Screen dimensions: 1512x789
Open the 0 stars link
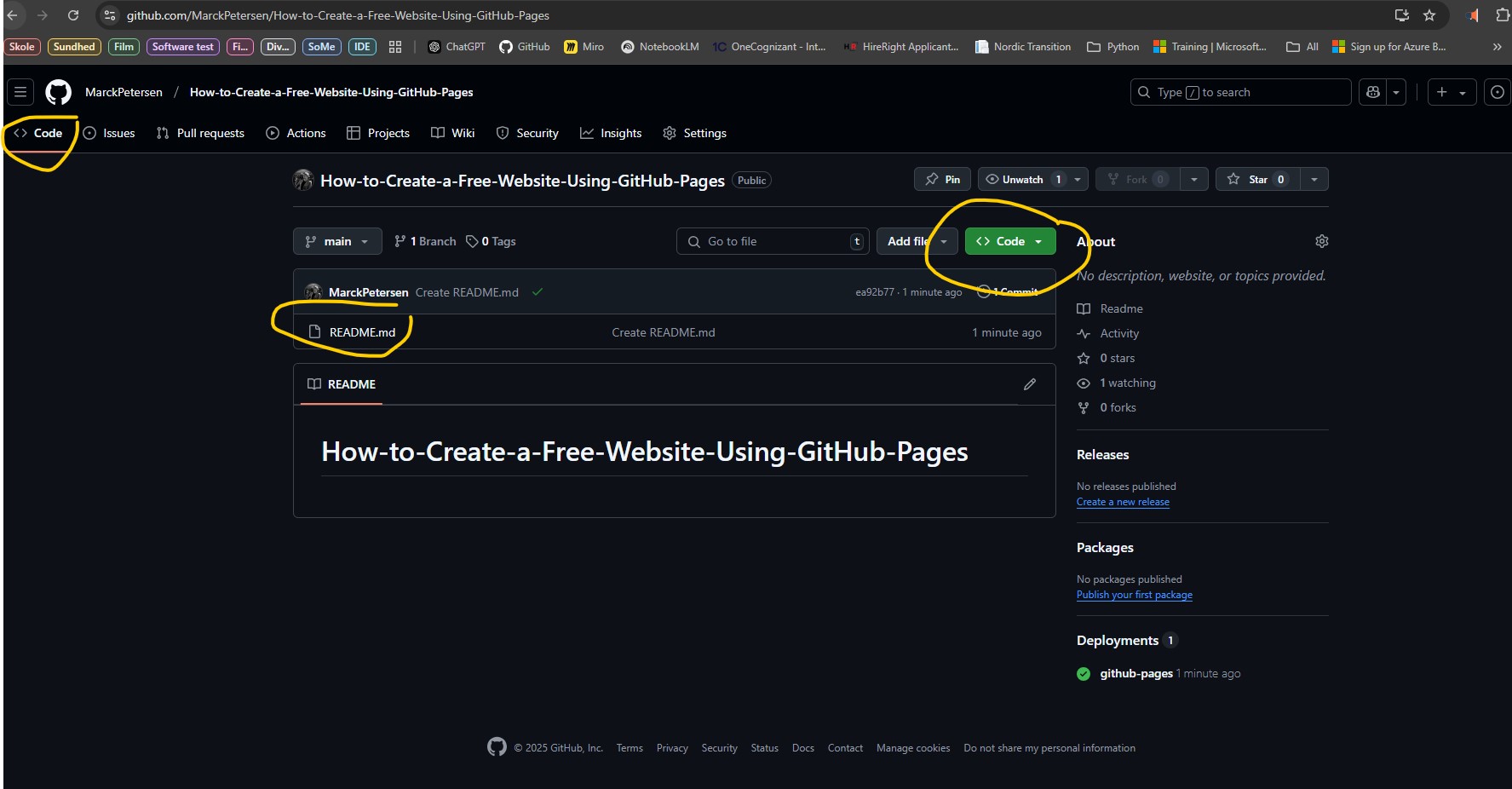point(1106,358)
